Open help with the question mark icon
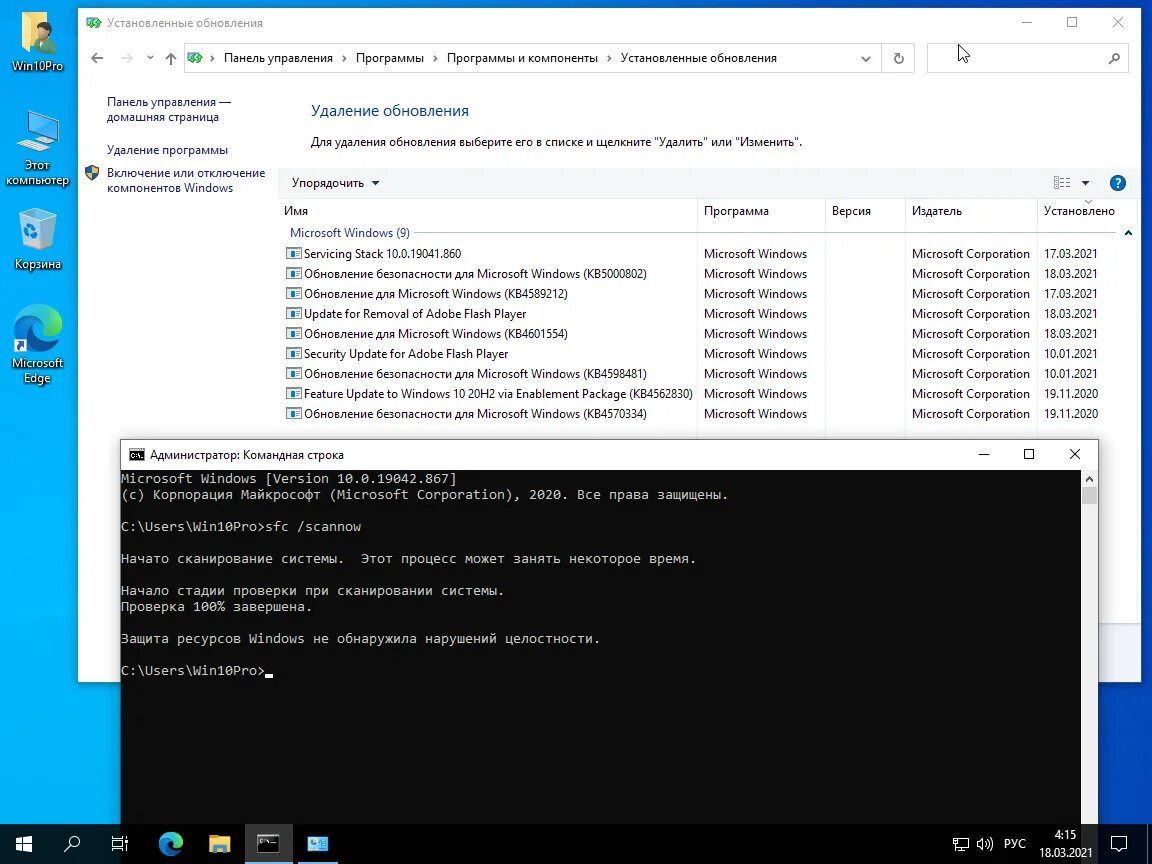Viewport: 1152px width, 864px height. [x=1117, y=183]
